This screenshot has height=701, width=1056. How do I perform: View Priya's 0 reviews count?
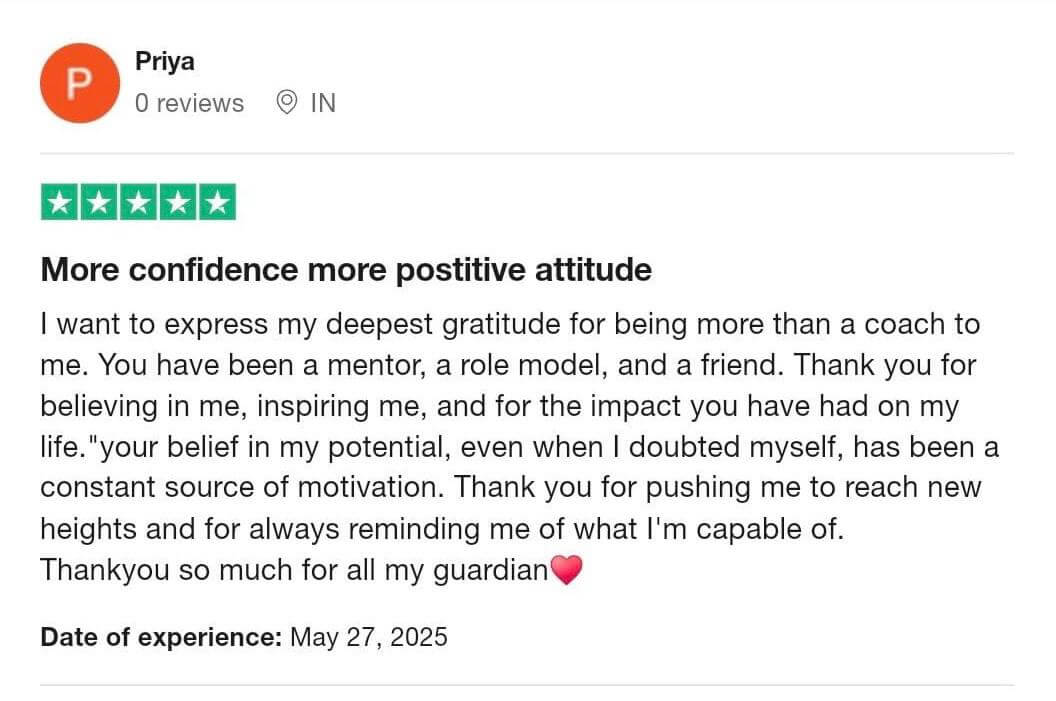(189, 103)
